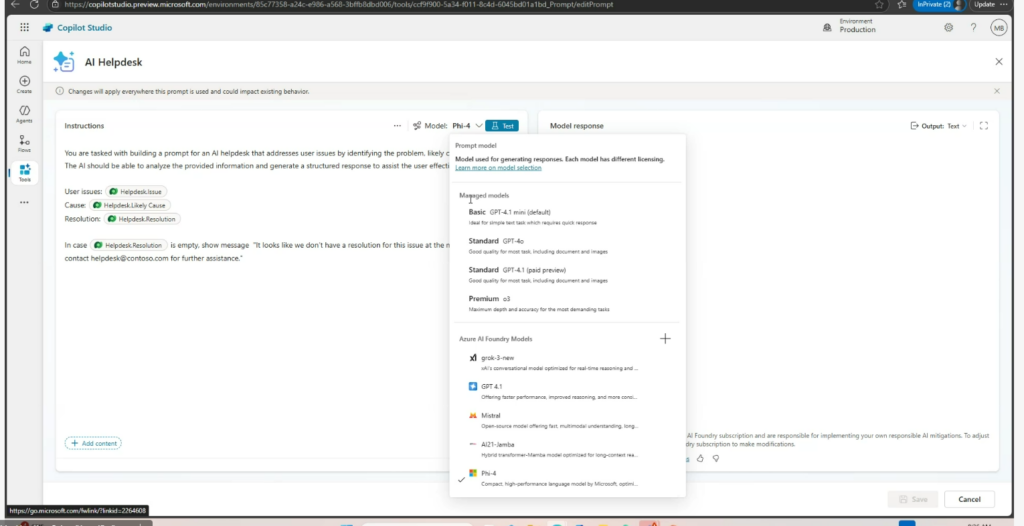Click the browser back arrow

click(16, 5)
